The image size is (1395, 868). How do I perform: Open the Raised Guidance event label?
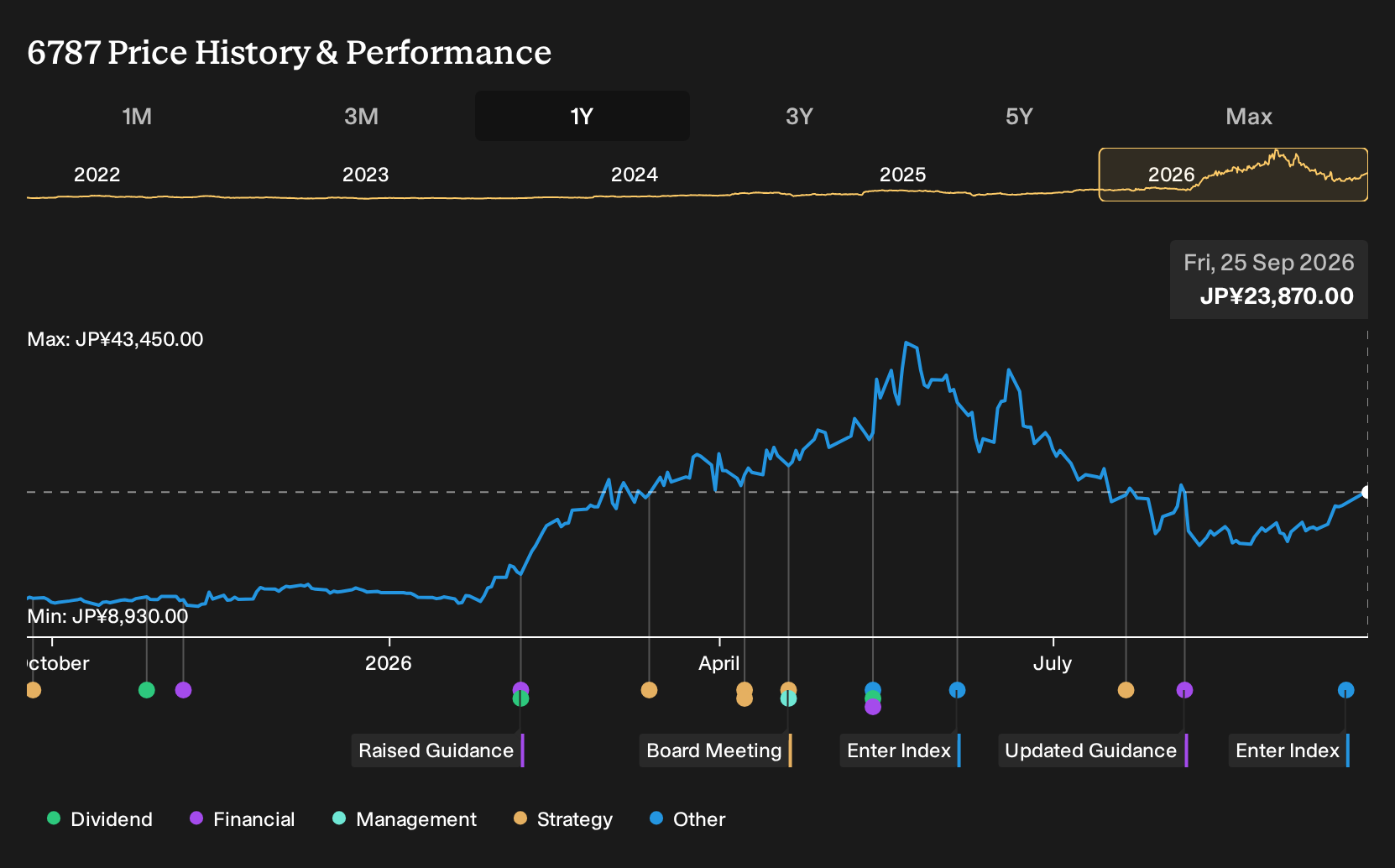click(x=437, y=750)
